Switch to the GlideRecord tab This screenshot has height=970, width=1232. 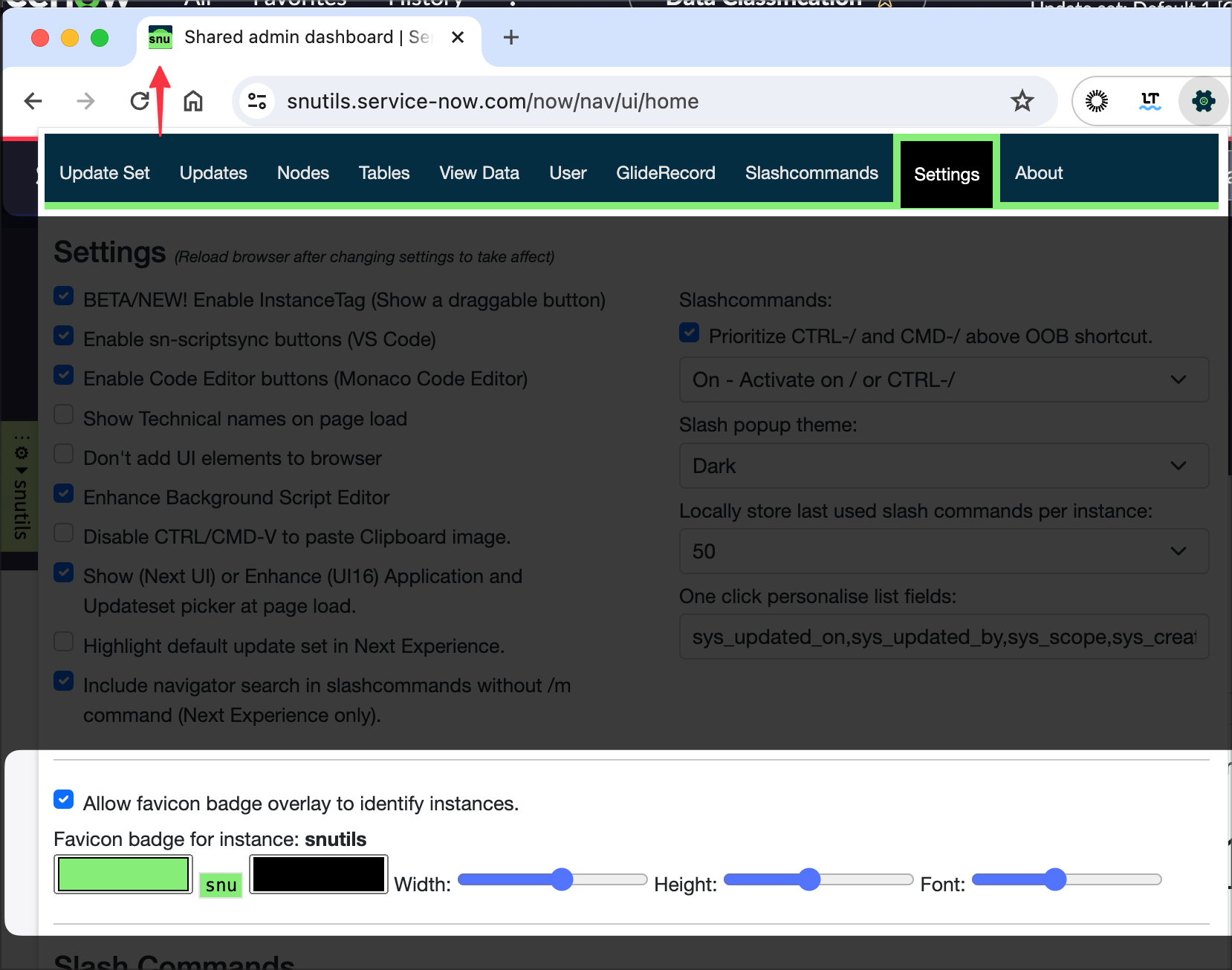pos(665,173)
